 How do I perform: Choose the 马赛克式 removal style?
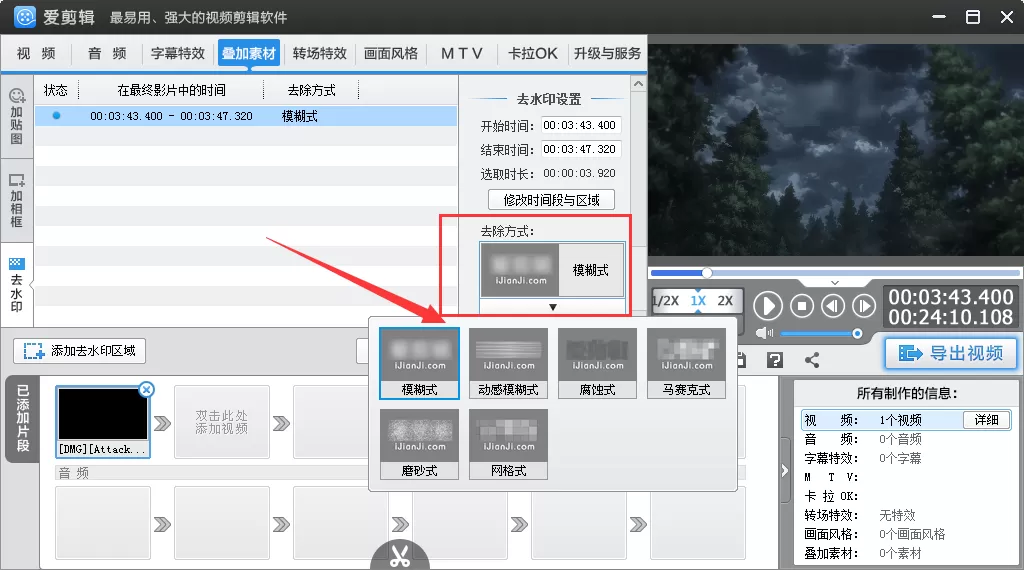click(x=686, y=363)
